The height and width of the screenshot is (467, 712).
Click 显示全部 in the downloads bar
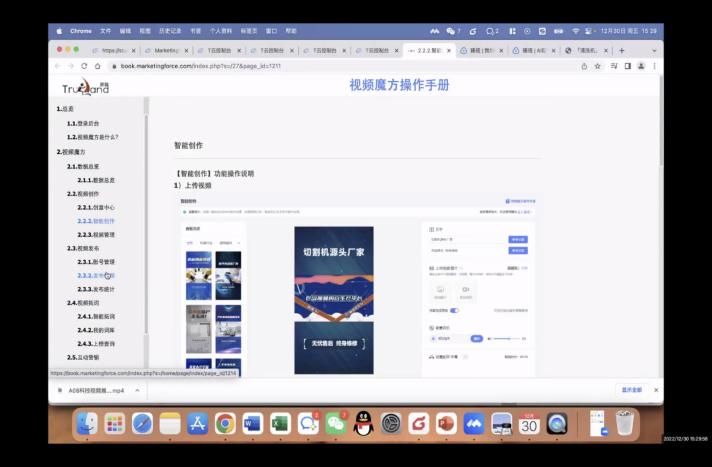click(631, 390)
